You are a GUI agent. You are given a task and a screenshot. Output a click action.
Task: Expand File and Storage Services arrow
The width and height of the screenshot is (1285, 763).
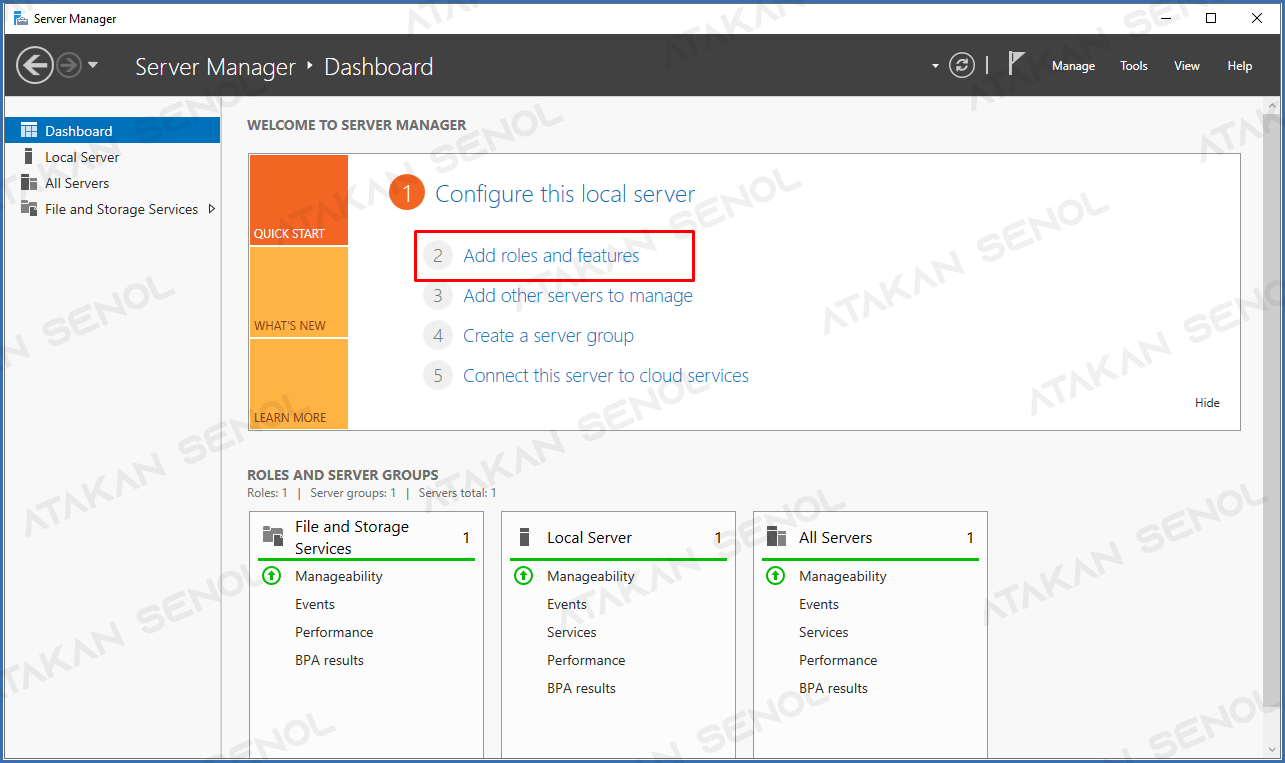click(211, 209)
